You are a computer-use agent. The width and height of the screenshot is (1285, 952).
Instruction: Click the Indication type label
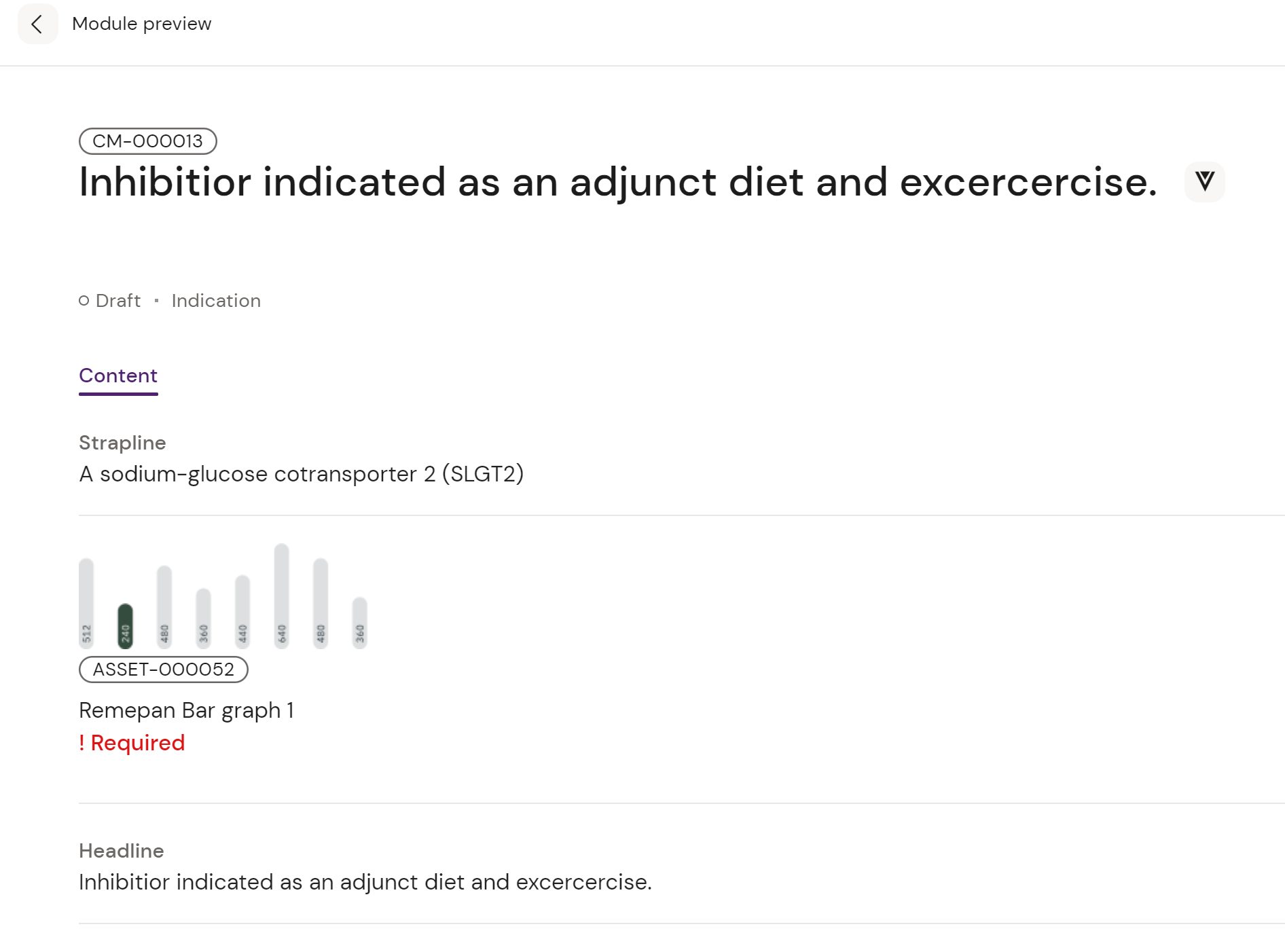click(x=216, y=301)
